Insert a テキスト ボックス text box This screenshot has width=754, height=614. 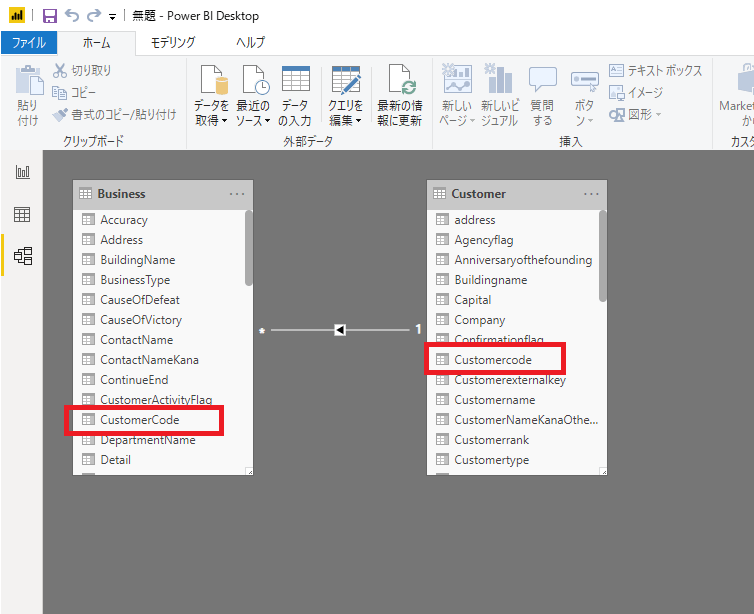tap(655, 71)
